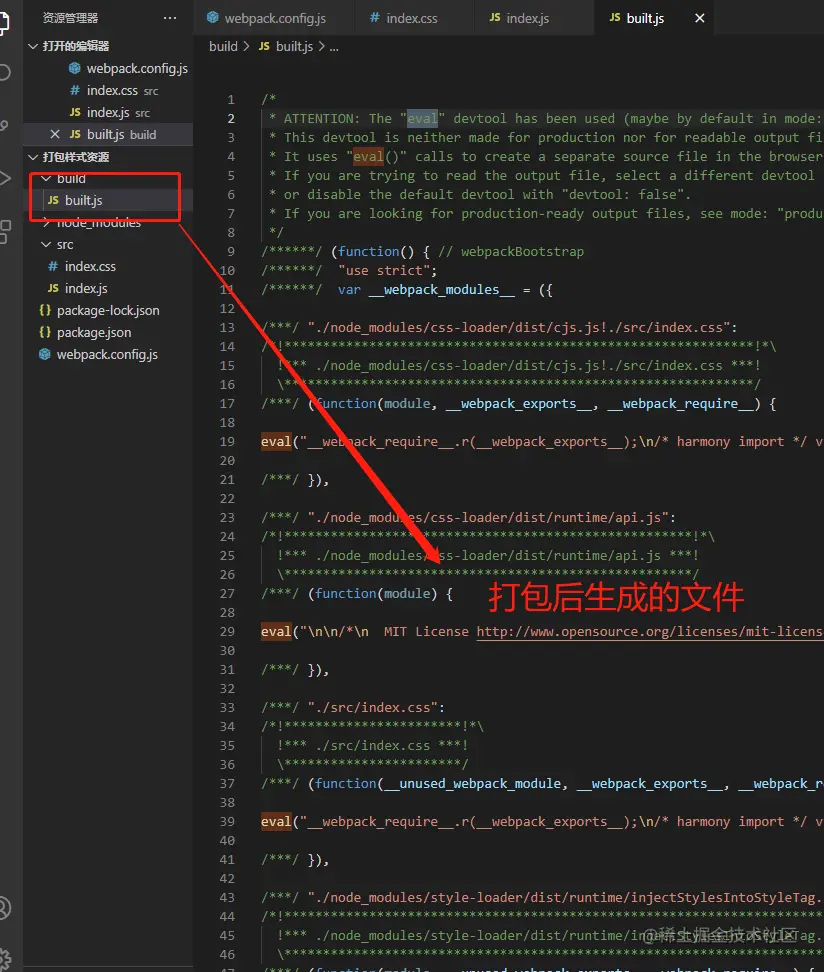Open explorer panel more actions ellipsis
This screenshot has width=824, height=972.
point(170,18)
